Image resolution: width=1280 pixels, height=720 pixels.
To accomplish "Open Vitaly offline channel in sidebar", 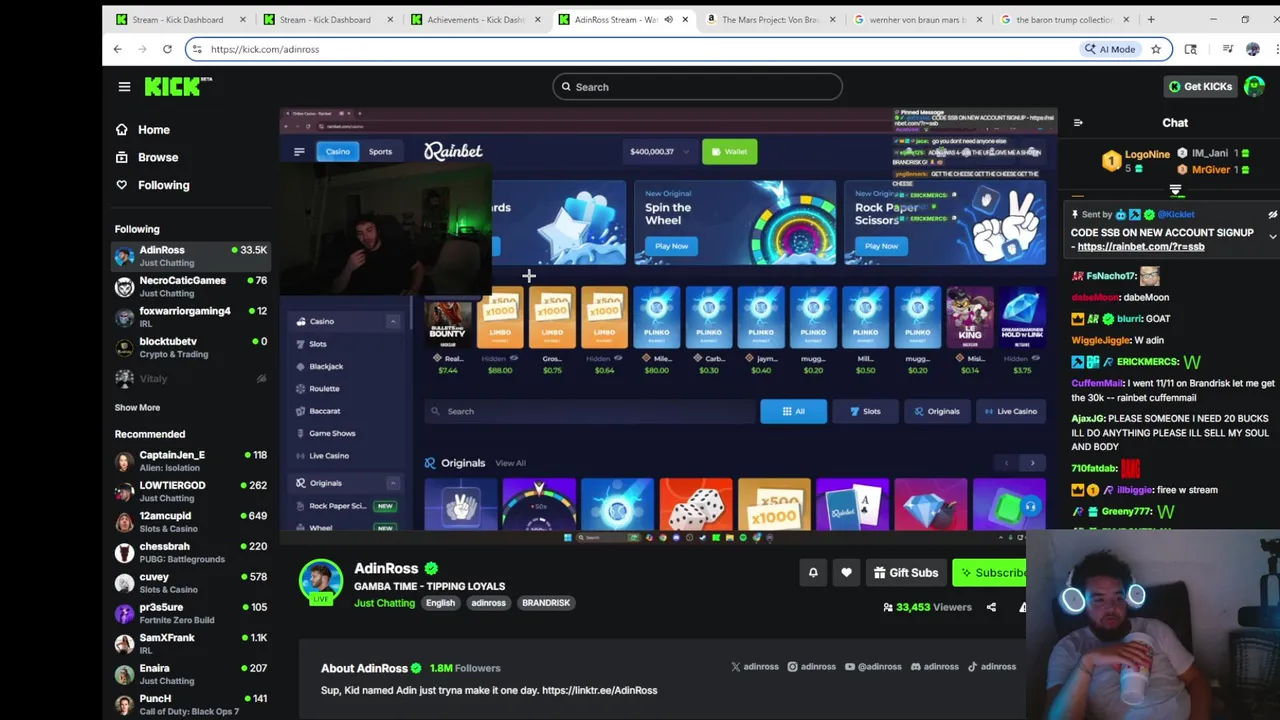I will point(191,379).
